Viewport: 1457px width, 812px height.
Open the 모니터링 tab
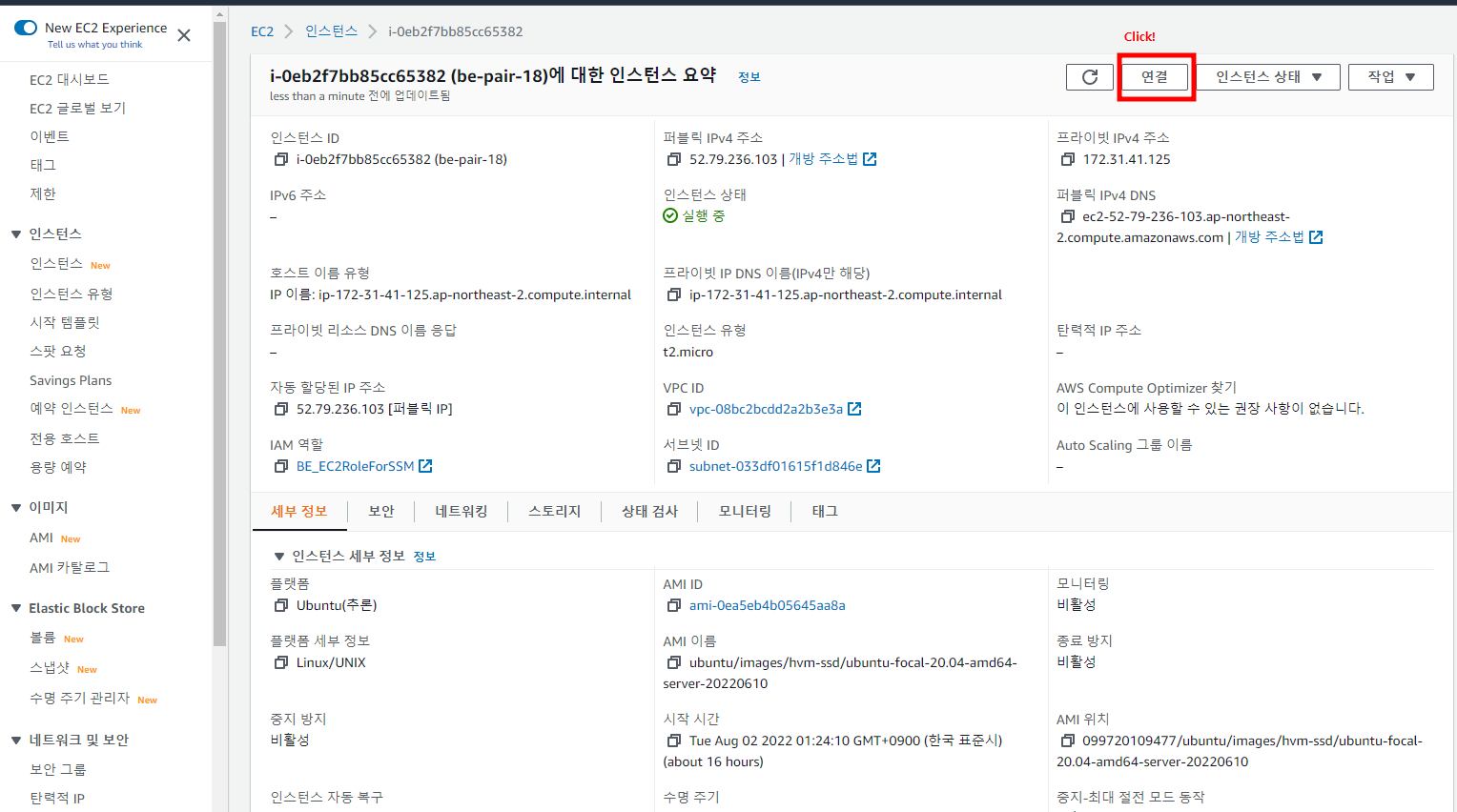(x=745, y=512)
